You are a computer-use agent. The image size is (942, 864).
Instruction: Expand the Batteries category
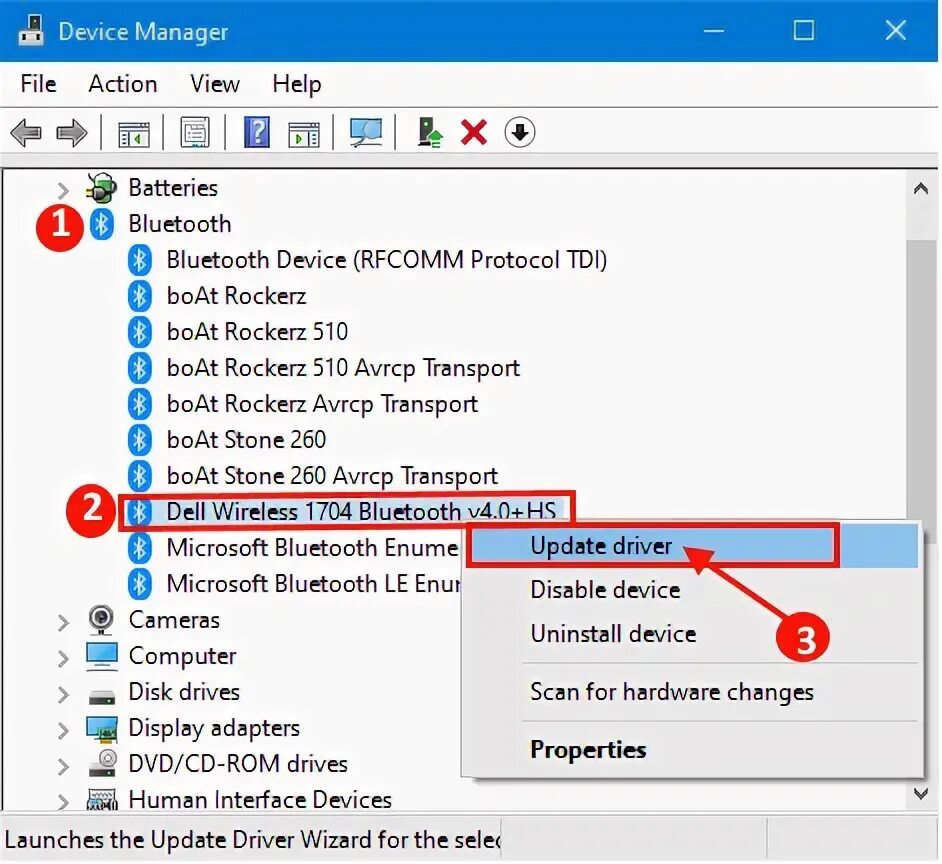tap(63, 190)
